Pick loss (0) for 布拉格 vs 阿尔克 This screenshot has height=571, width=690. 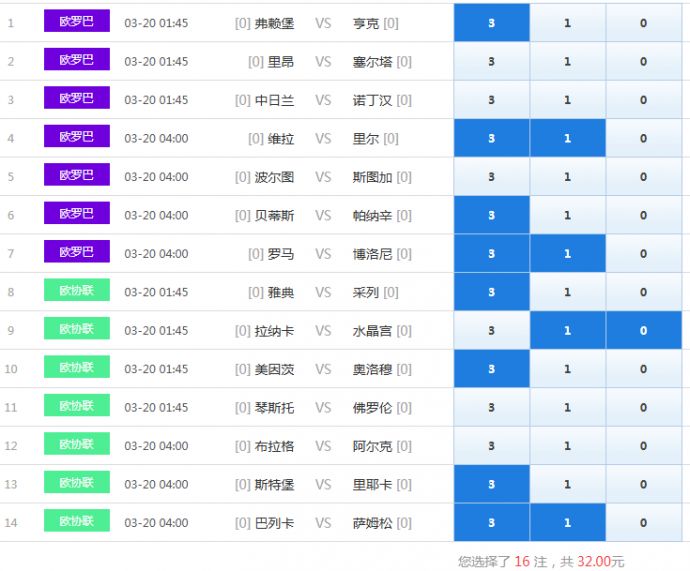(643, 446)
